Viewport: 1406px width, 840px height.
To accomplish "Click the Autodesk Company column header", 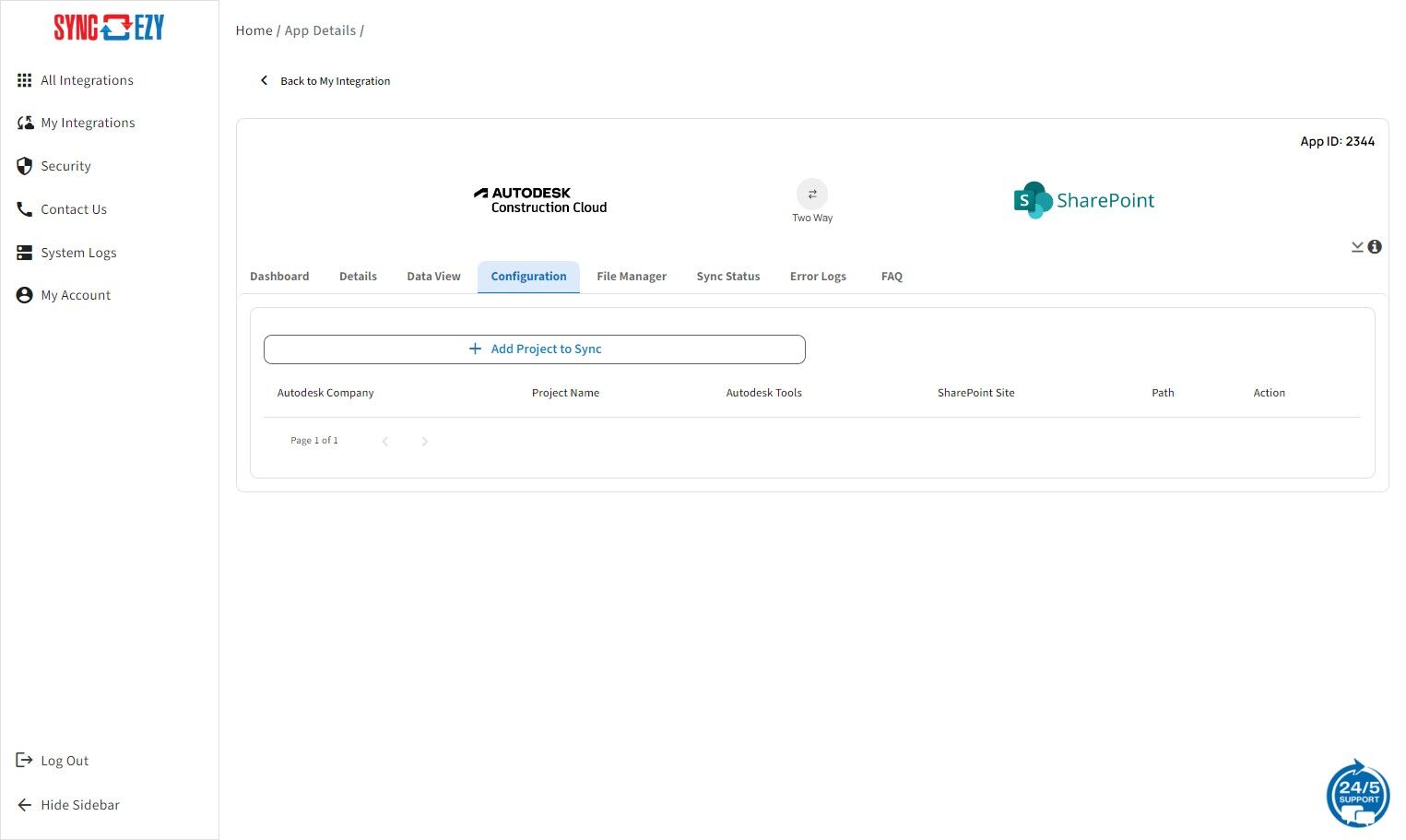I will click(x=325, y=393).
